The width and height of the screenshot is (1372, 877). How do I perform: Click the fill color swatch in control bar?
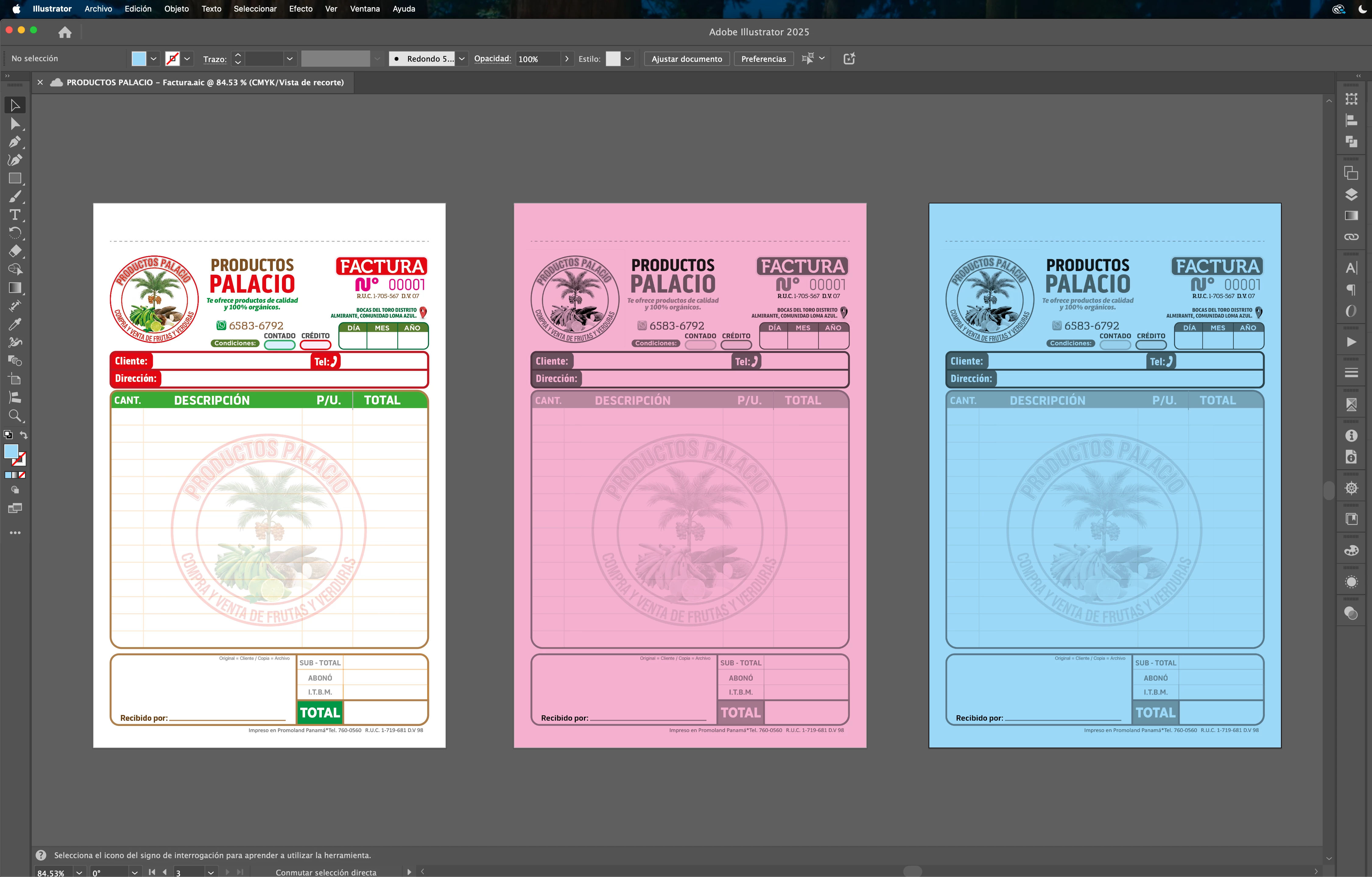pos(139,59)
